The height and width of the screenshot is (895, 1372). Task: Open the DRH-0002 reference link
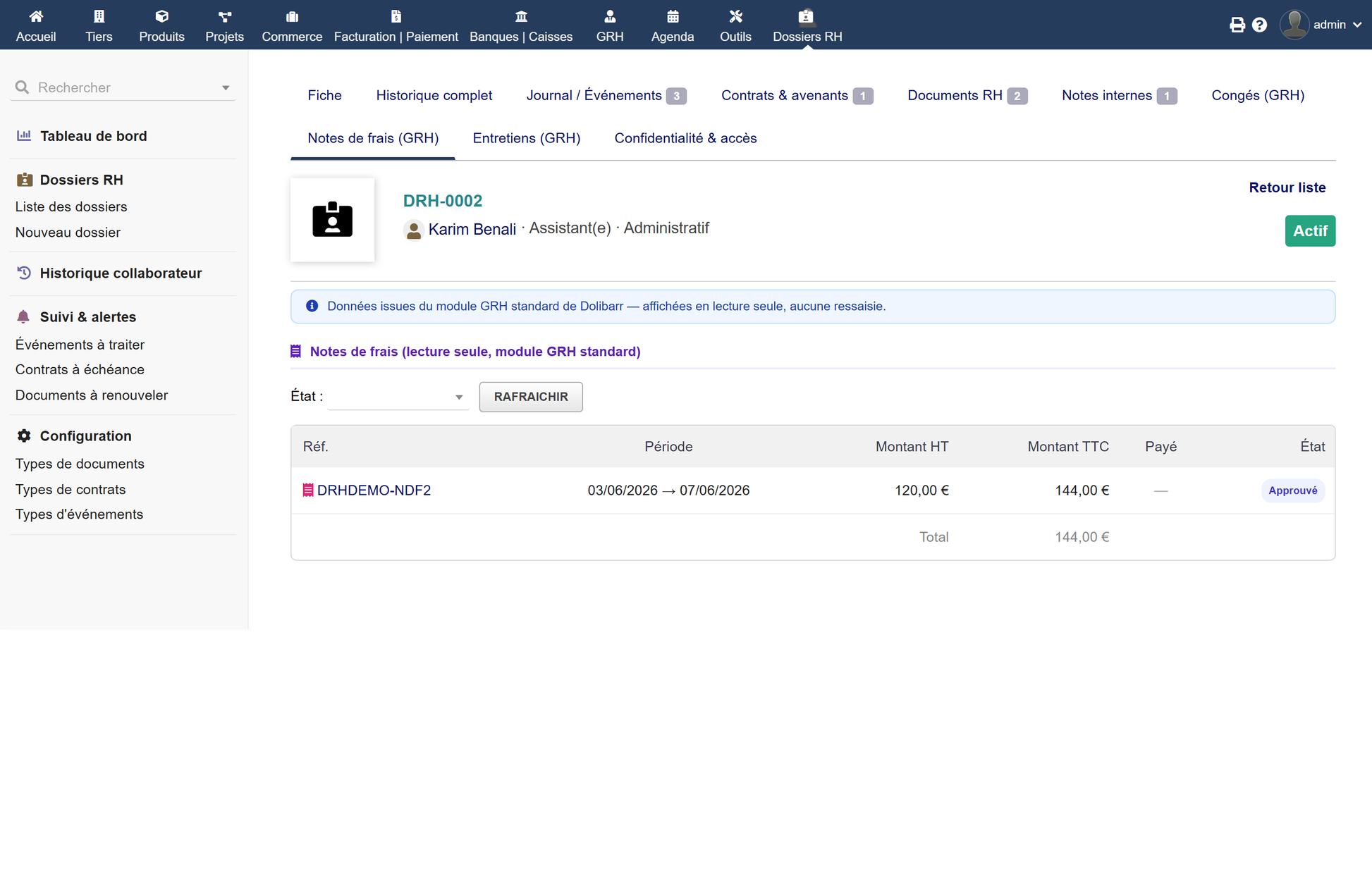point(442,201)
